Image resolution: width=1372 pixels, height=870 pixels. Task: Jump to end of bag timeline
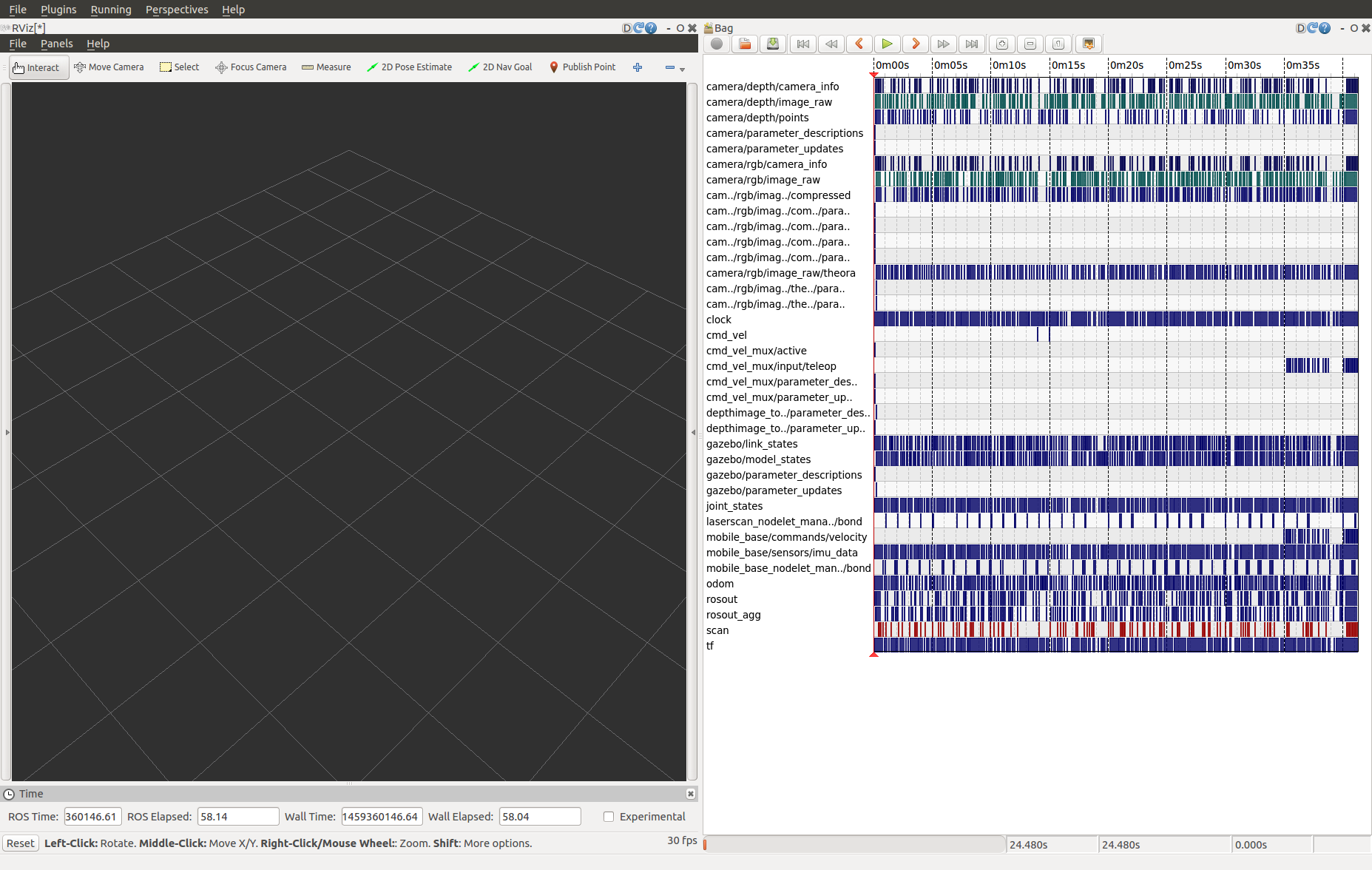[971, 44]
